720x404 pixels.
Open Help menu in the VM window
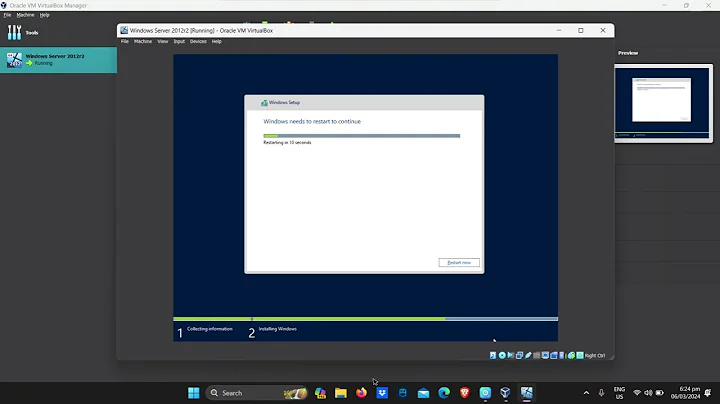coord(217,41)
